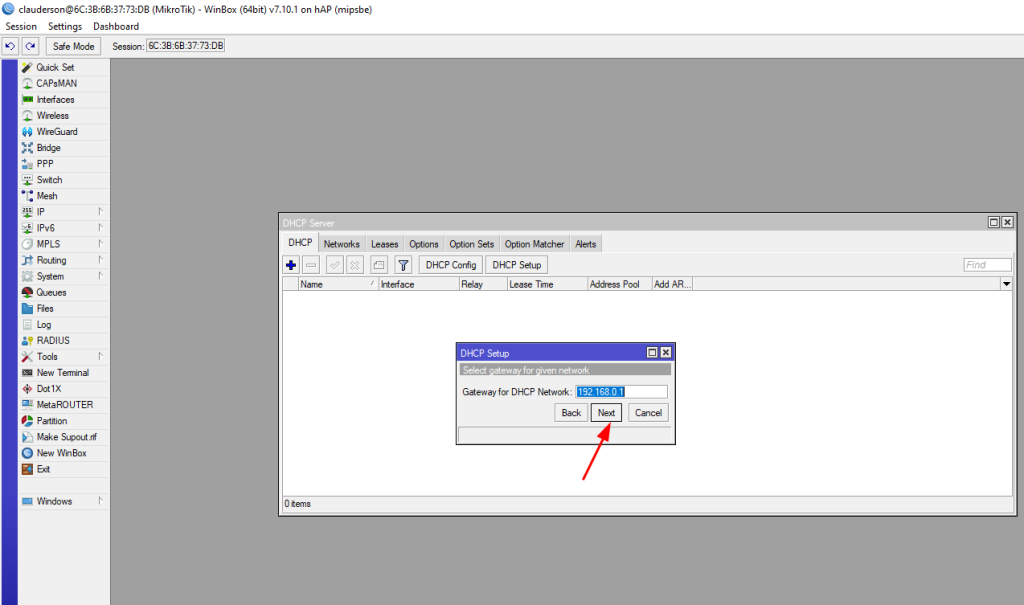This screenshot has height=605, width=1024.
Task: Launch New Terminal from sidebar
Action: 62,373
